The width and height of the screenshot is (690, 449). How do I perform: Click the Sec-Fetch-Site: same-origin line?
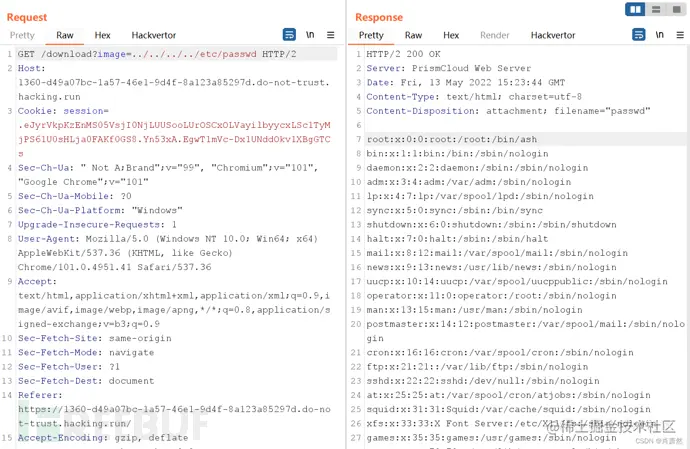[x=94, y=338]
